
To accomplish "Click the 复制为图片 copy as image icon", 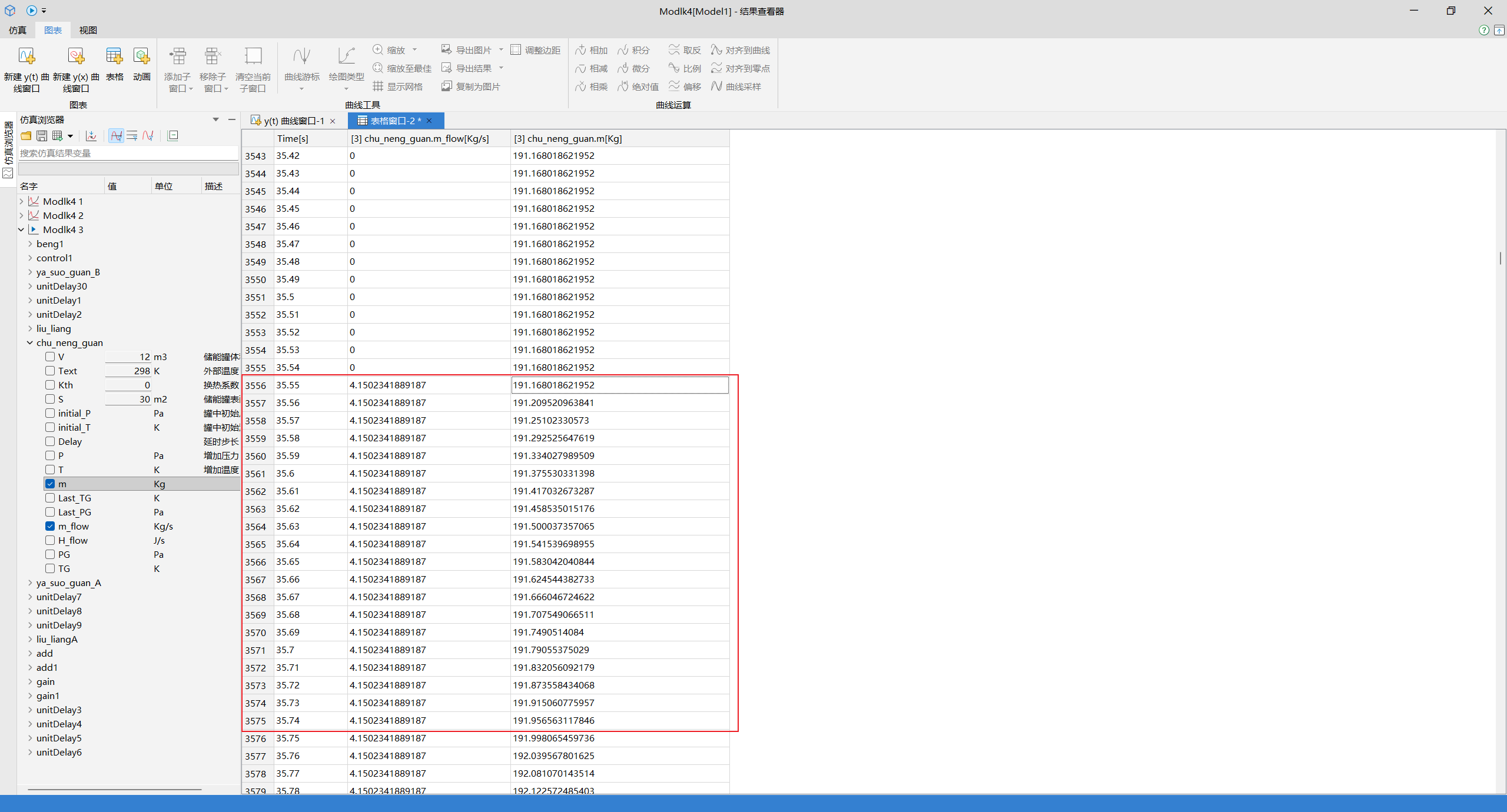I will [x=447, y=86].
